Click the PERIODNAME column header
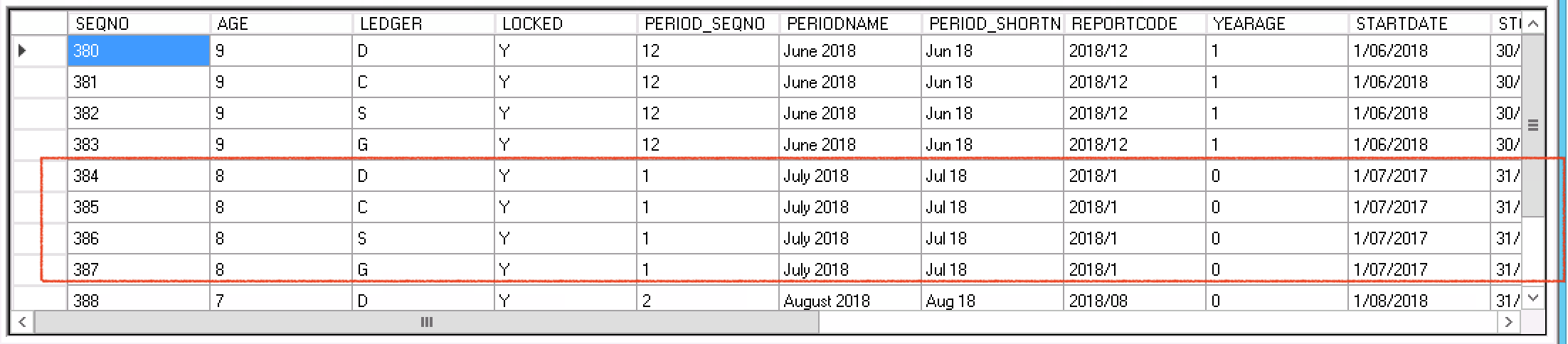1568x344 pixels. point(850,23)
